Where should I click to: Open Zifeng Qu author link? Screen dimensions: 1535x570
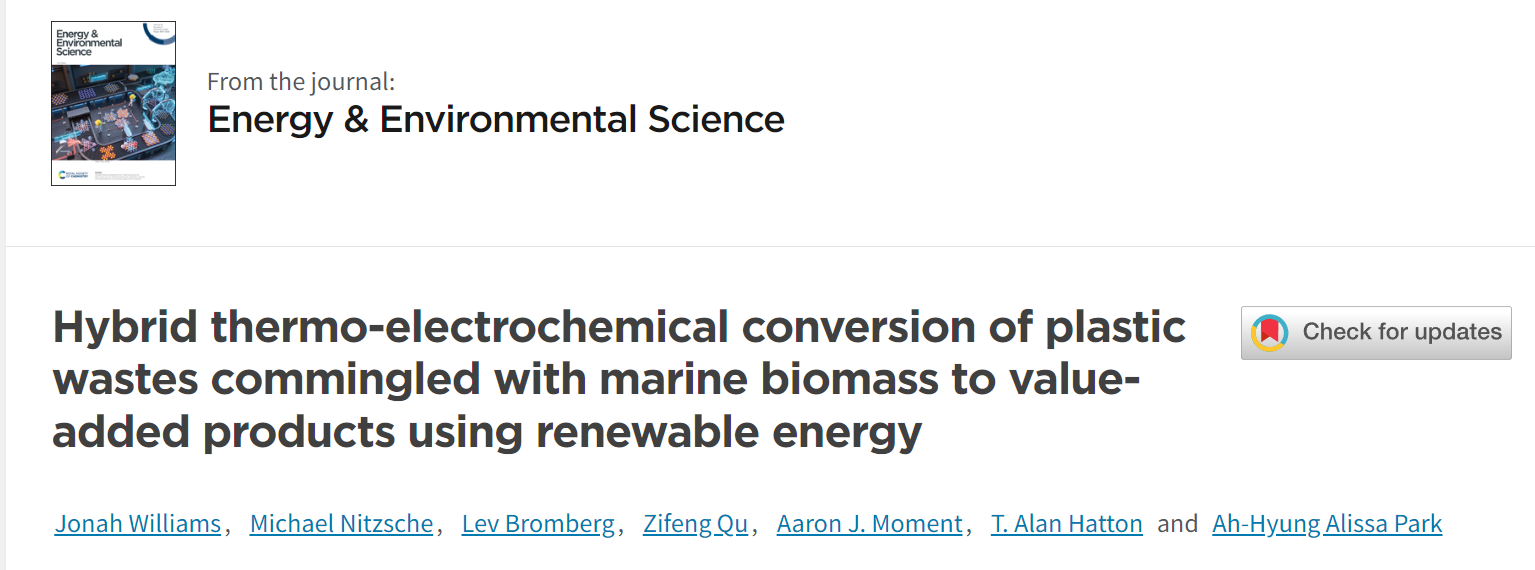695,524
